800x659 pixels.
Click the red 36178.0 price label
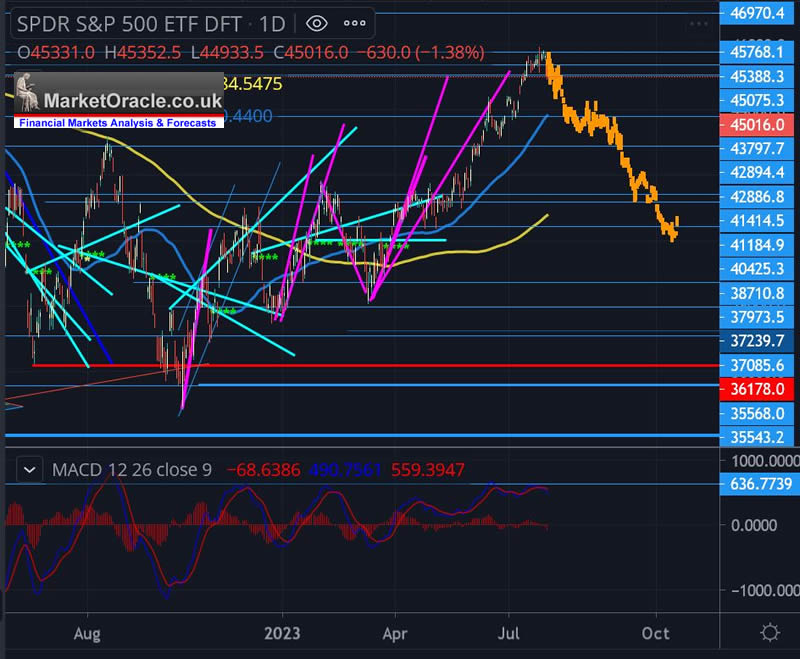(758, 389)
